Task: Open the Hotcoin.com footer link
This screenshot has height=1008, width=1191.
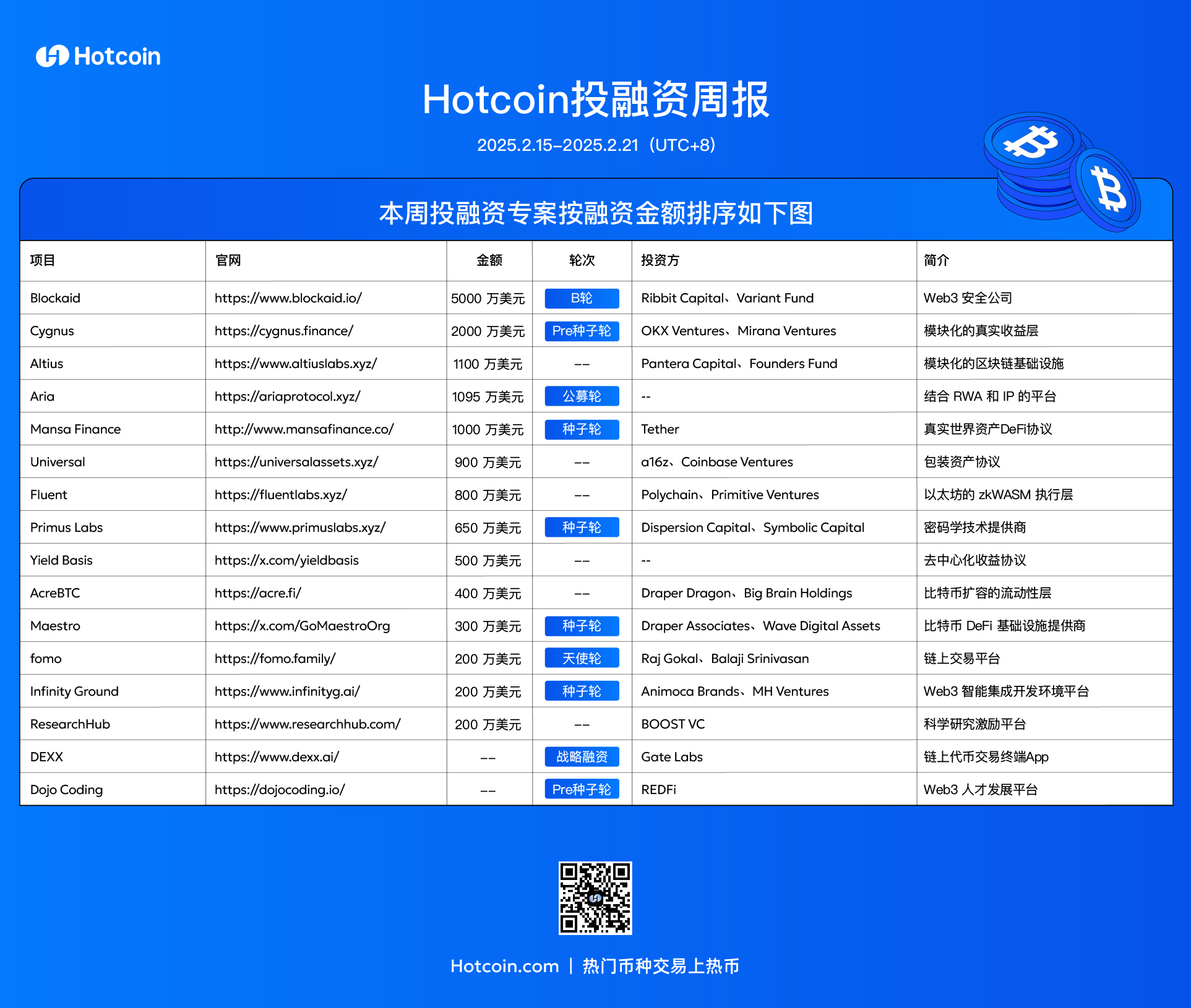Action: 504,966
